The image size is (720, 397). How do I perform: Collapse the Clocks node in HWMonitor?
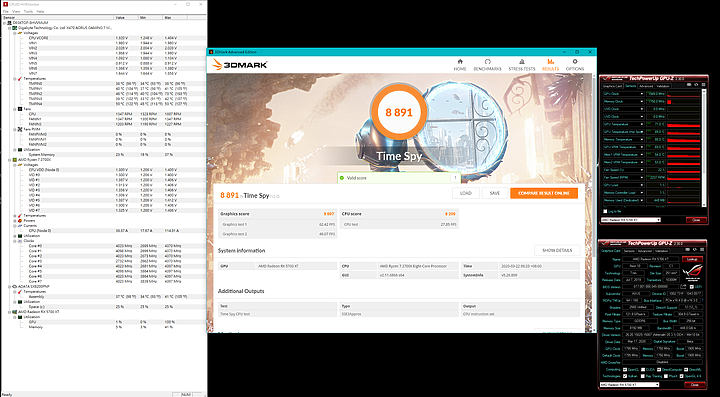[14, 240]
